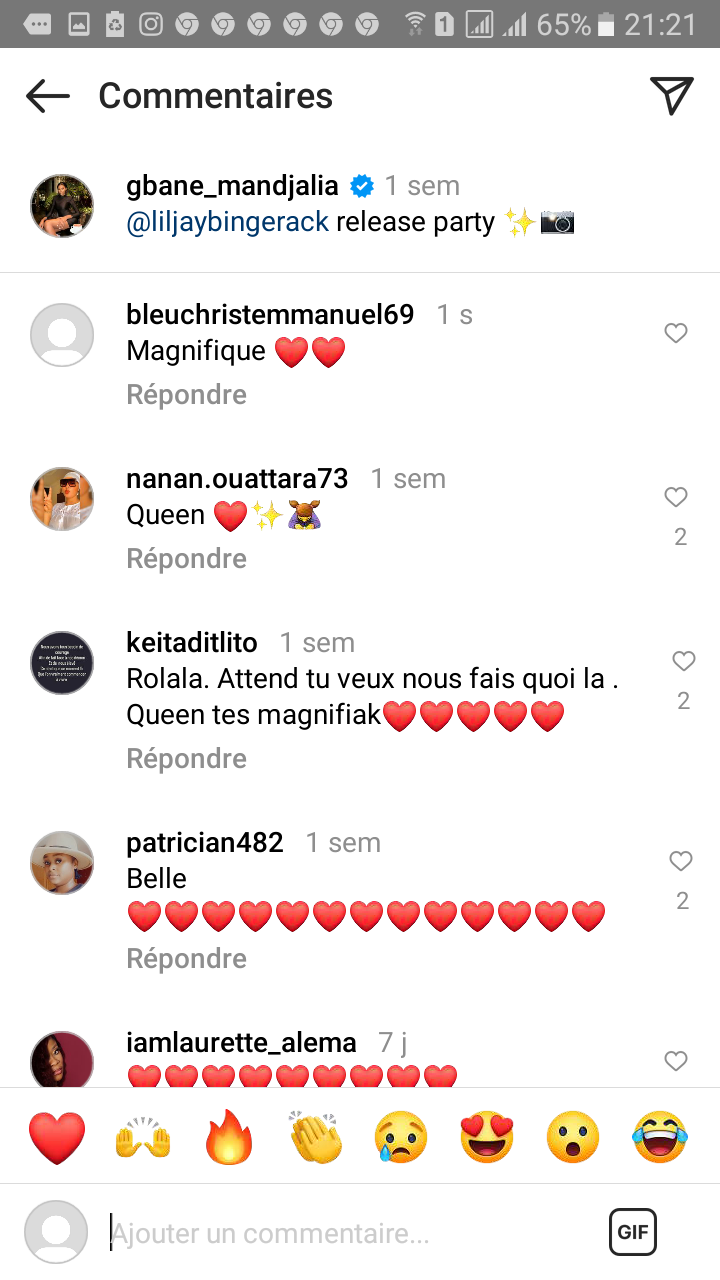Focus the Ajouter un commentaire field
Screen dimensions: 720x1280
click(350, 1234)
